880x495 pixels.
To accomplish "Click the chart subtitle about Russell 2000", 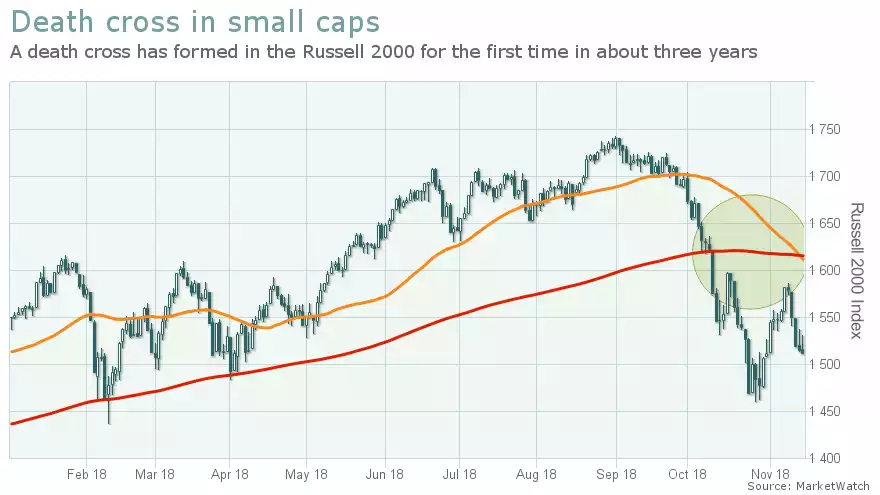I will click(x=384, y=52).
